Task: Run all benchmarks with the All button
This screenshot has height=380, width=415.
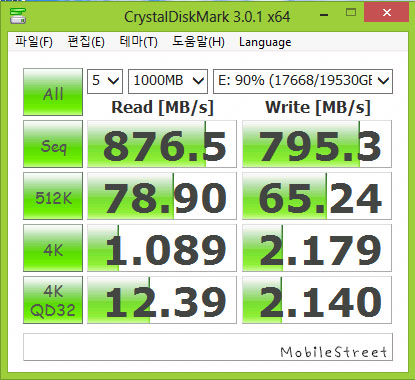Action: click(x=53, y=92)
